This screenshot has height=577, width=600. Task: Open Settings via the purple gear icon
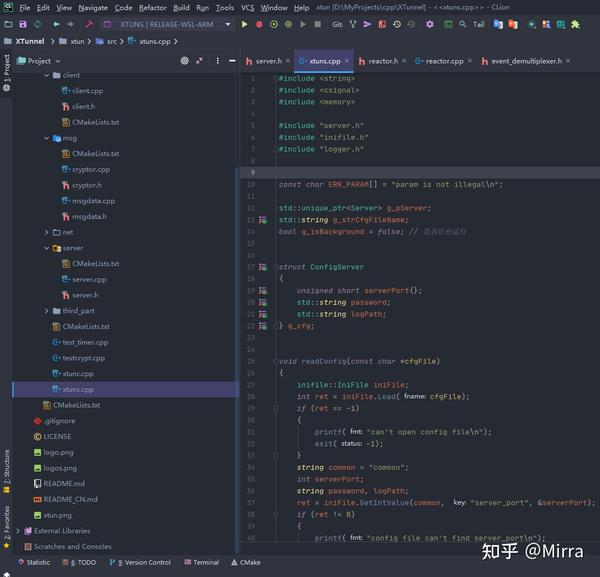(430, 24)
